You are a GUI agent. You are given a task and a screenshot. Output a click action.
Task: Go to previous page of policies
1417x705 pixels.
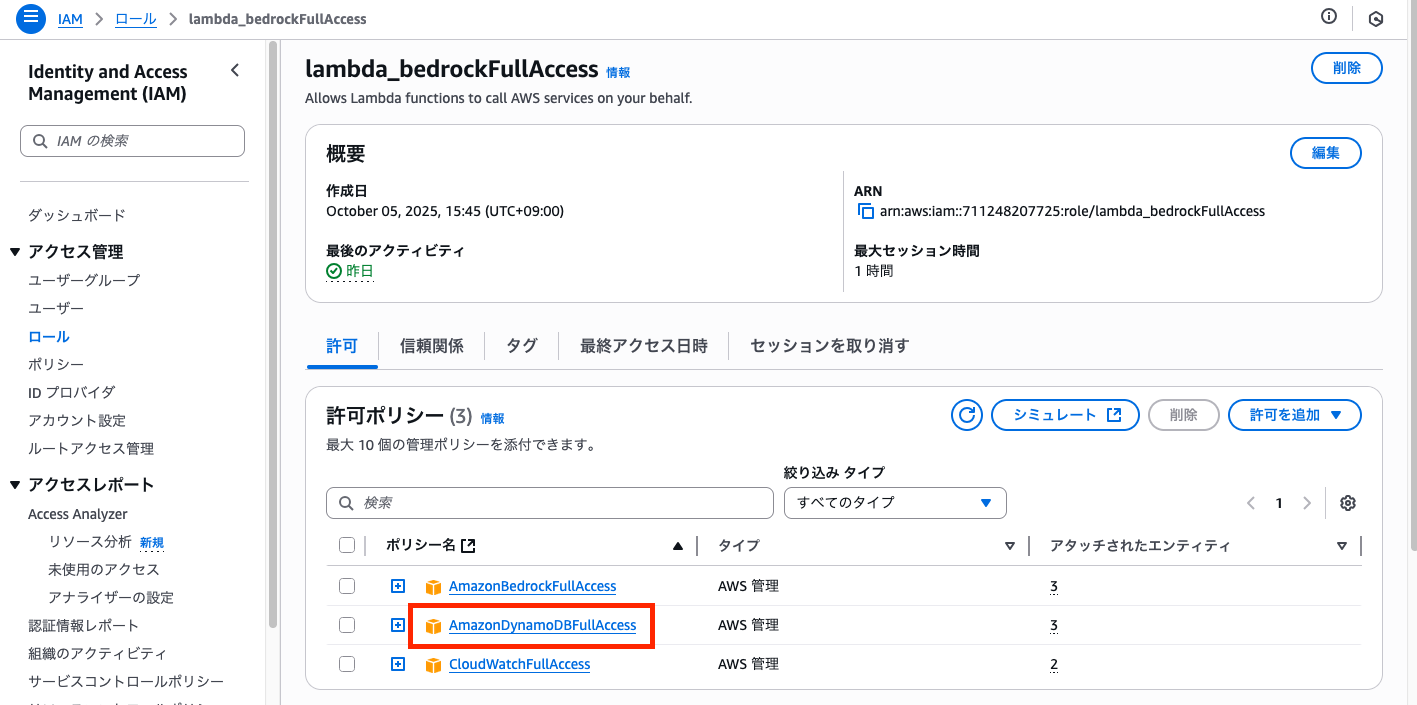(x=1251, y=503)
